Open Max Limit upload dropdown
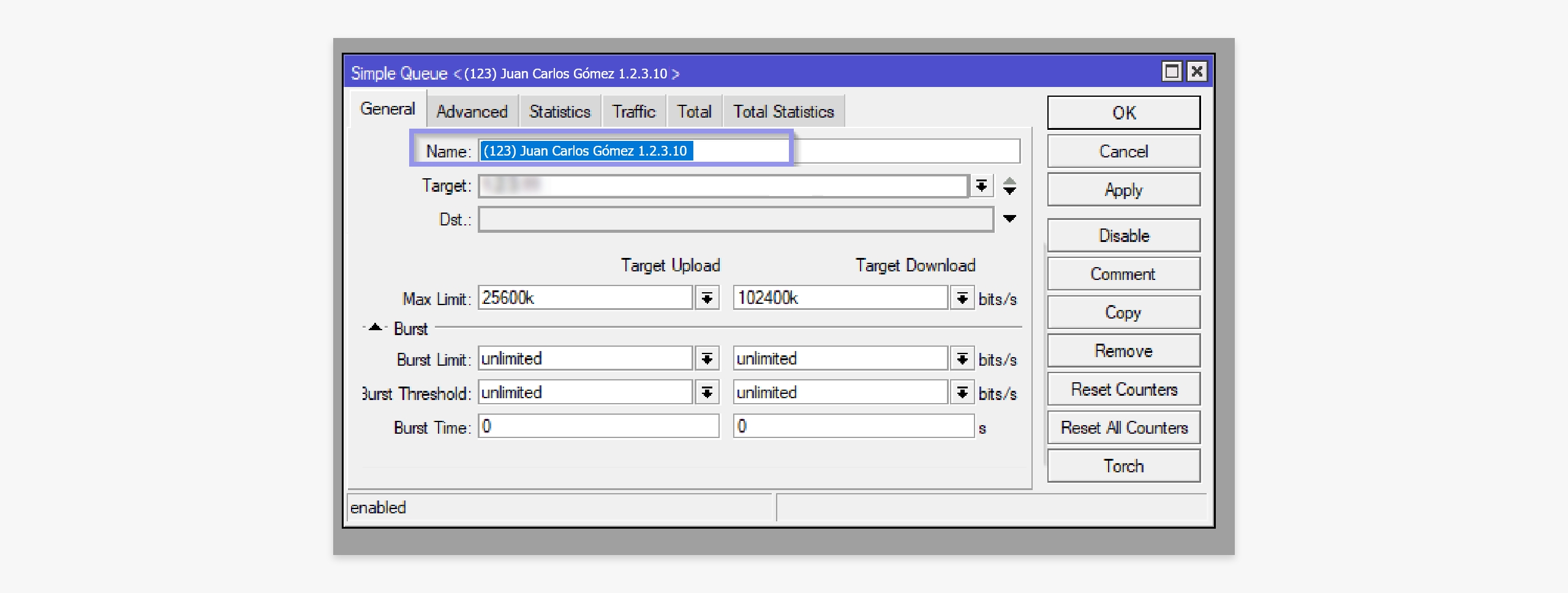The width and height of the screenshot is (1568, 593). 707,298
